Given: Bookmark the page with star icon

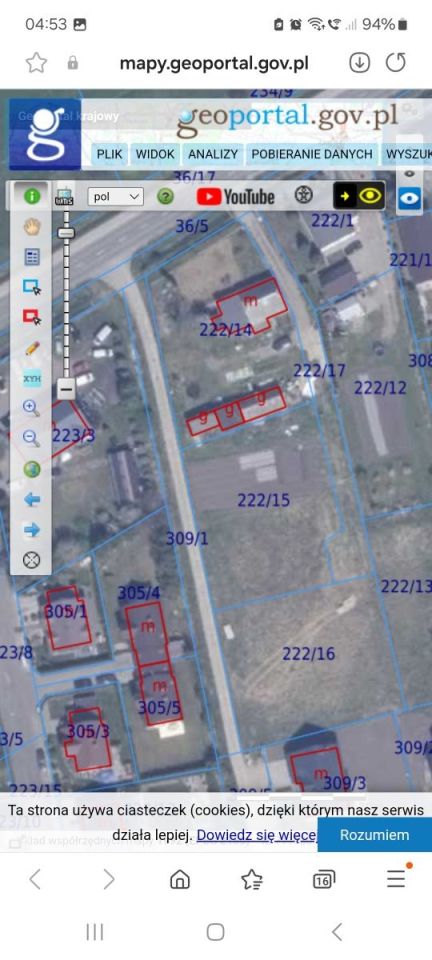Looking at the screenshot, I should [36, 62].
